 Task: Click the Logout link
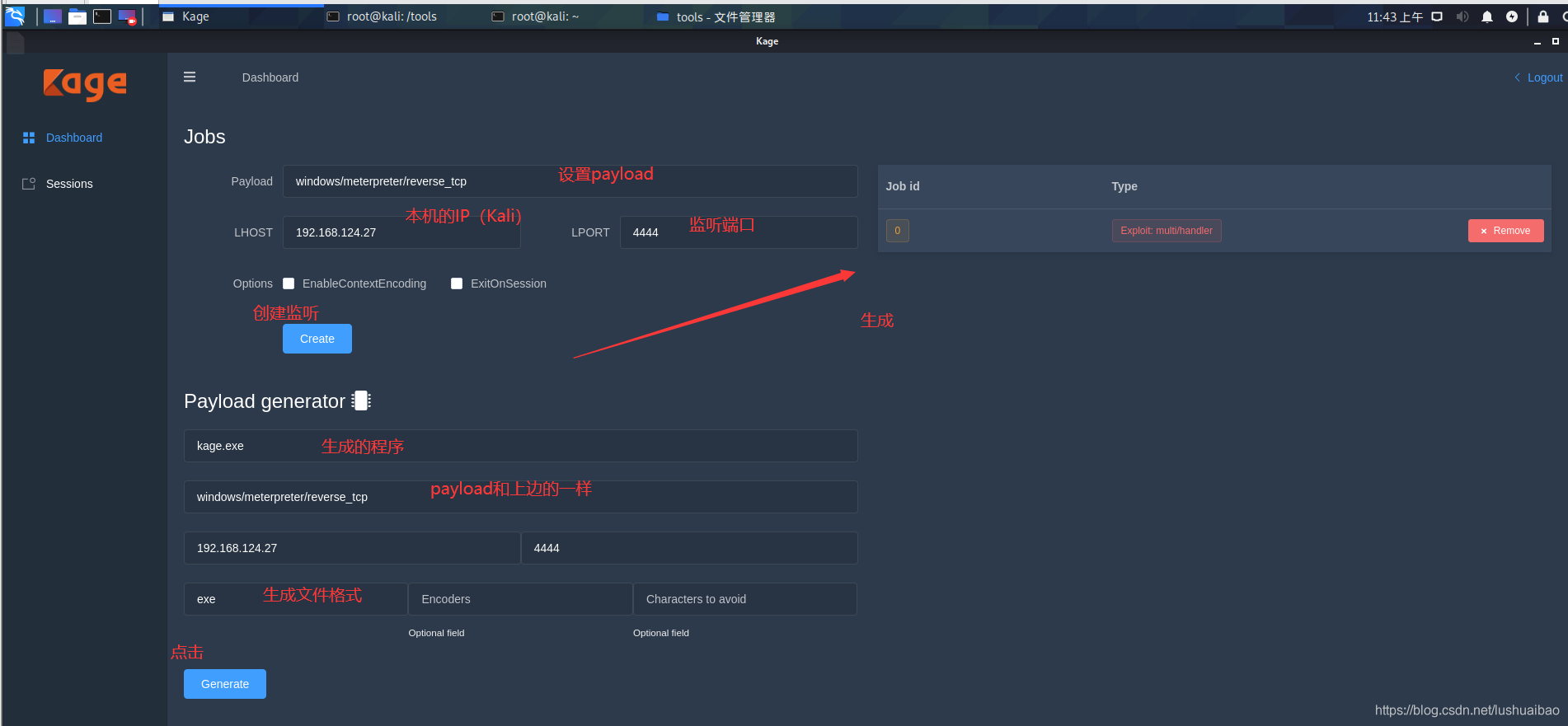click(1545, 77)
